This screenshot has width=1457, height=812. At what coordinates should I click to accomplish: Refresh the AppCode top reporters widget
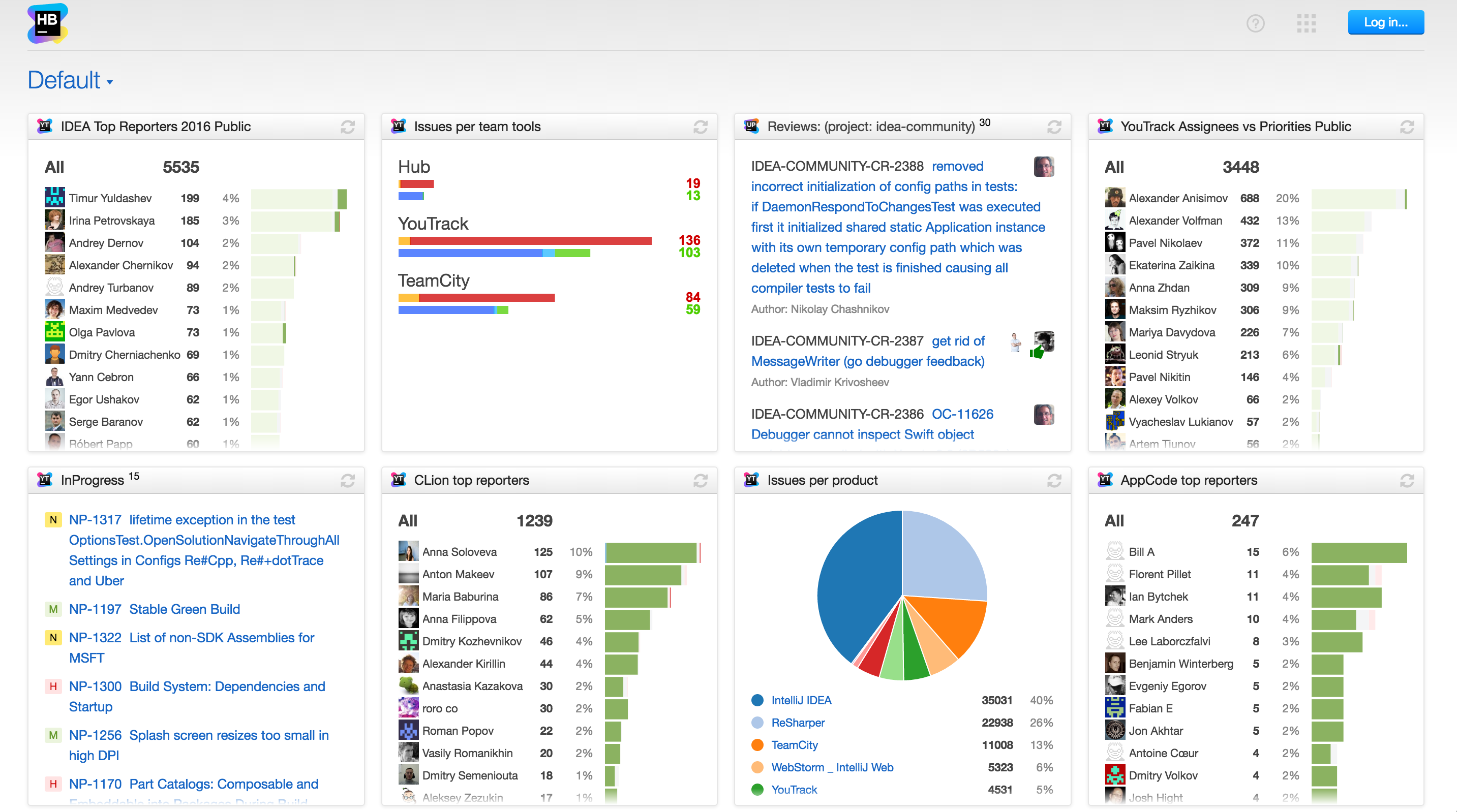1407,480
